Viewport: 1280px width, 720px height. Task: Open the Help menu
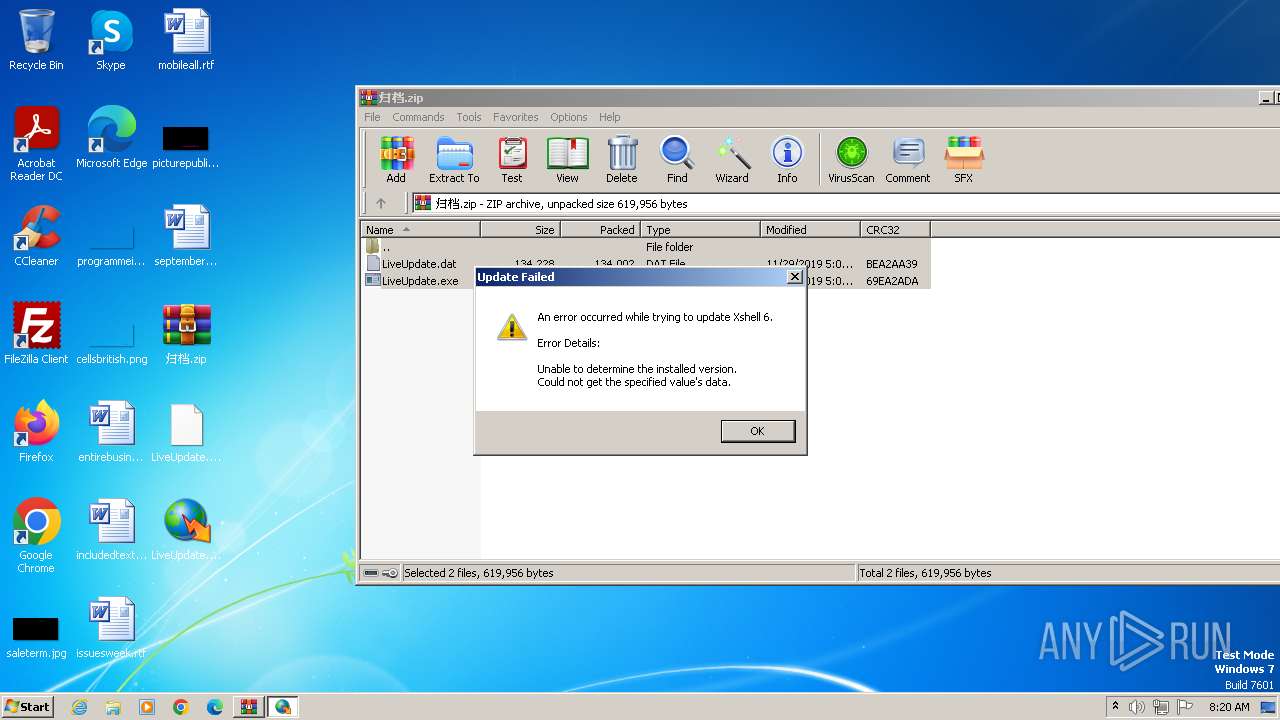coord(610,117)
